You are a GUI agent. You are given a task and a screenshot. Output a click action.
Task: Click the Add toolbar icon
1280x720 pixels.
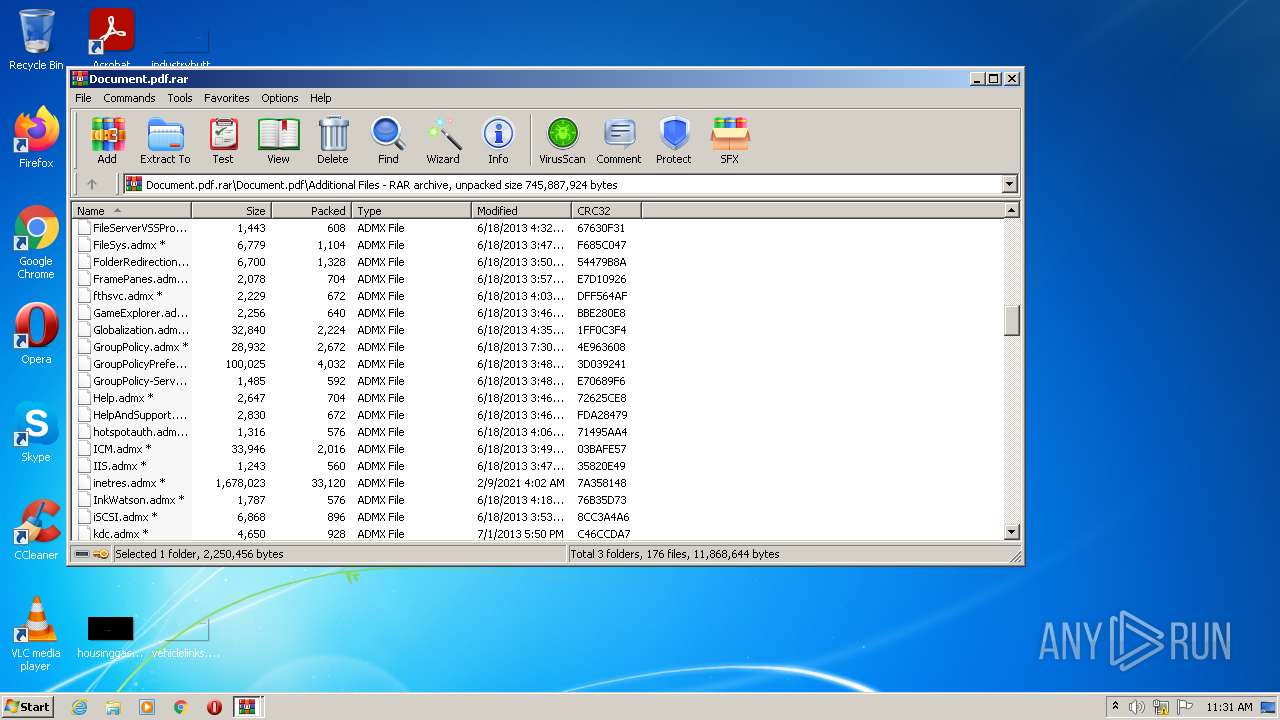[107, 141]
